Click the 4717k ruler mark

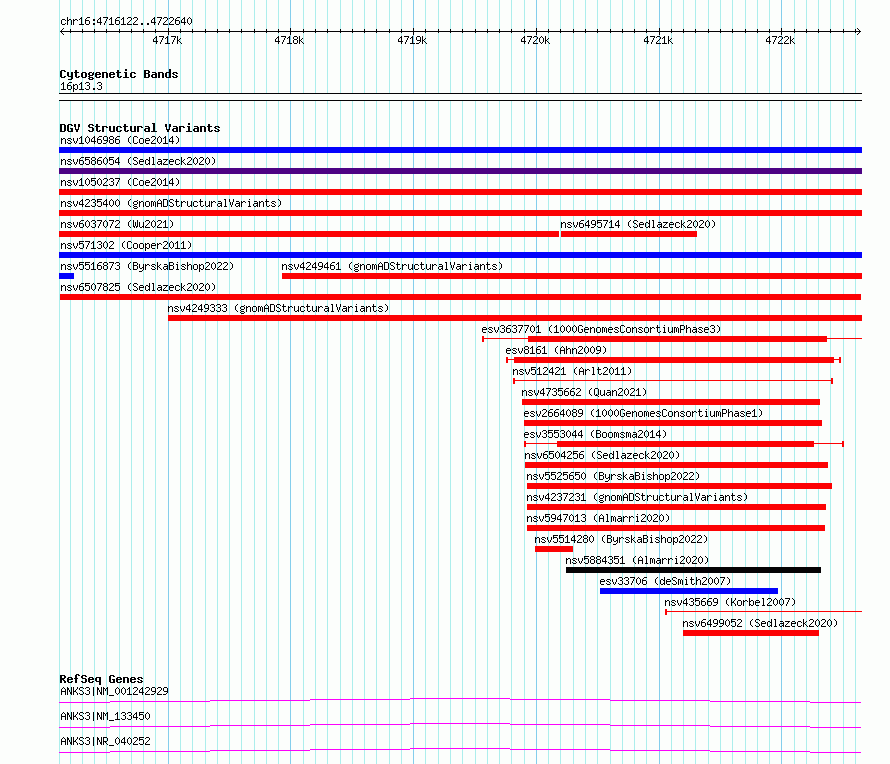167,40
